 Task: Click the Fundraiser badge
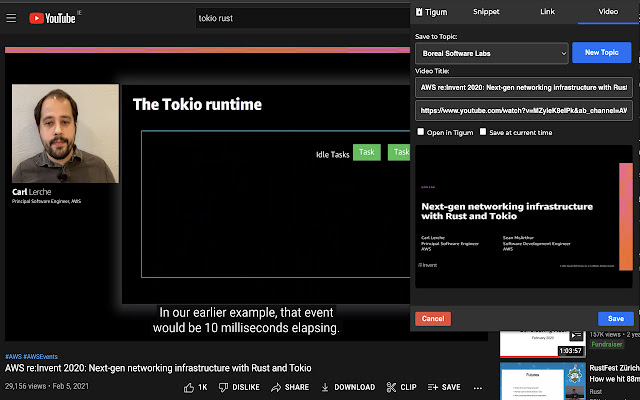pyautogui.click(x=607, y=344)
